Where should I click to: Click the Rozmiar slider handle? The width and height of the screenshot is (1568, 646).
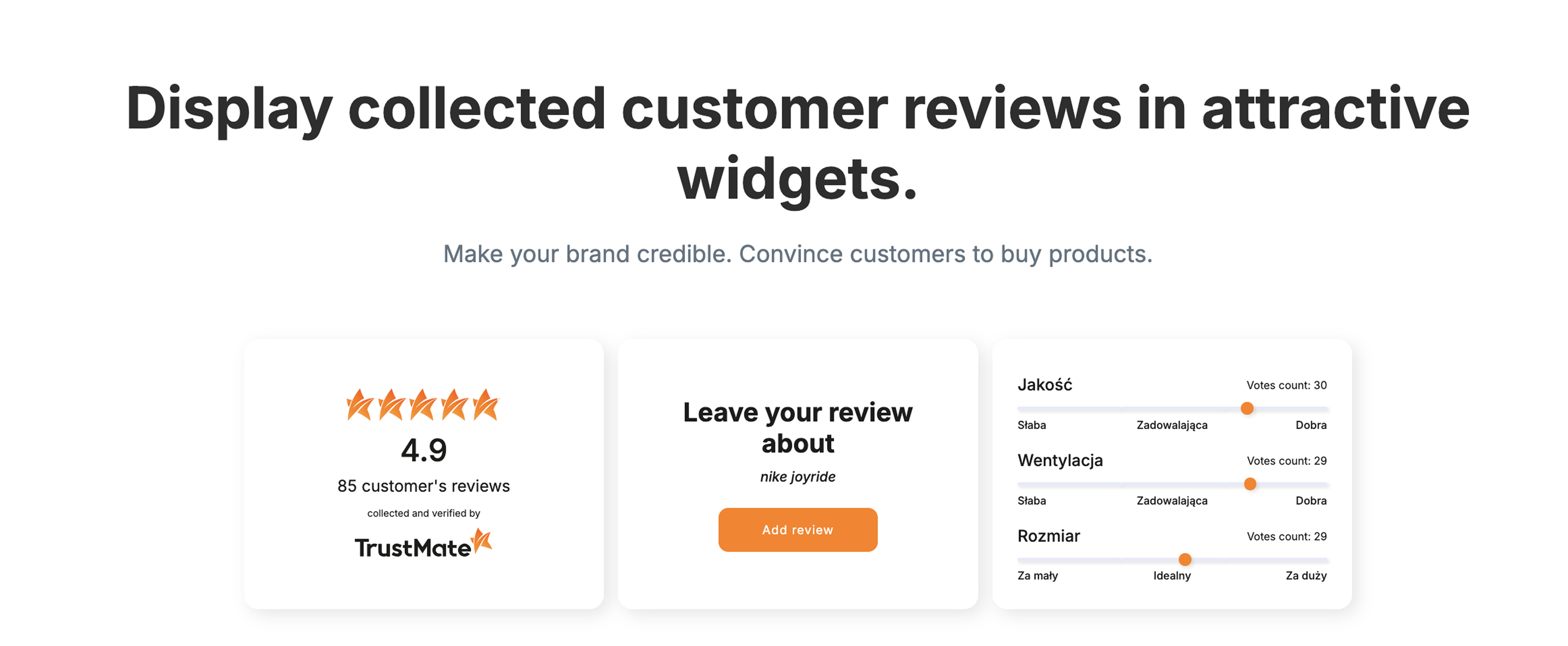pos(1185,559)
